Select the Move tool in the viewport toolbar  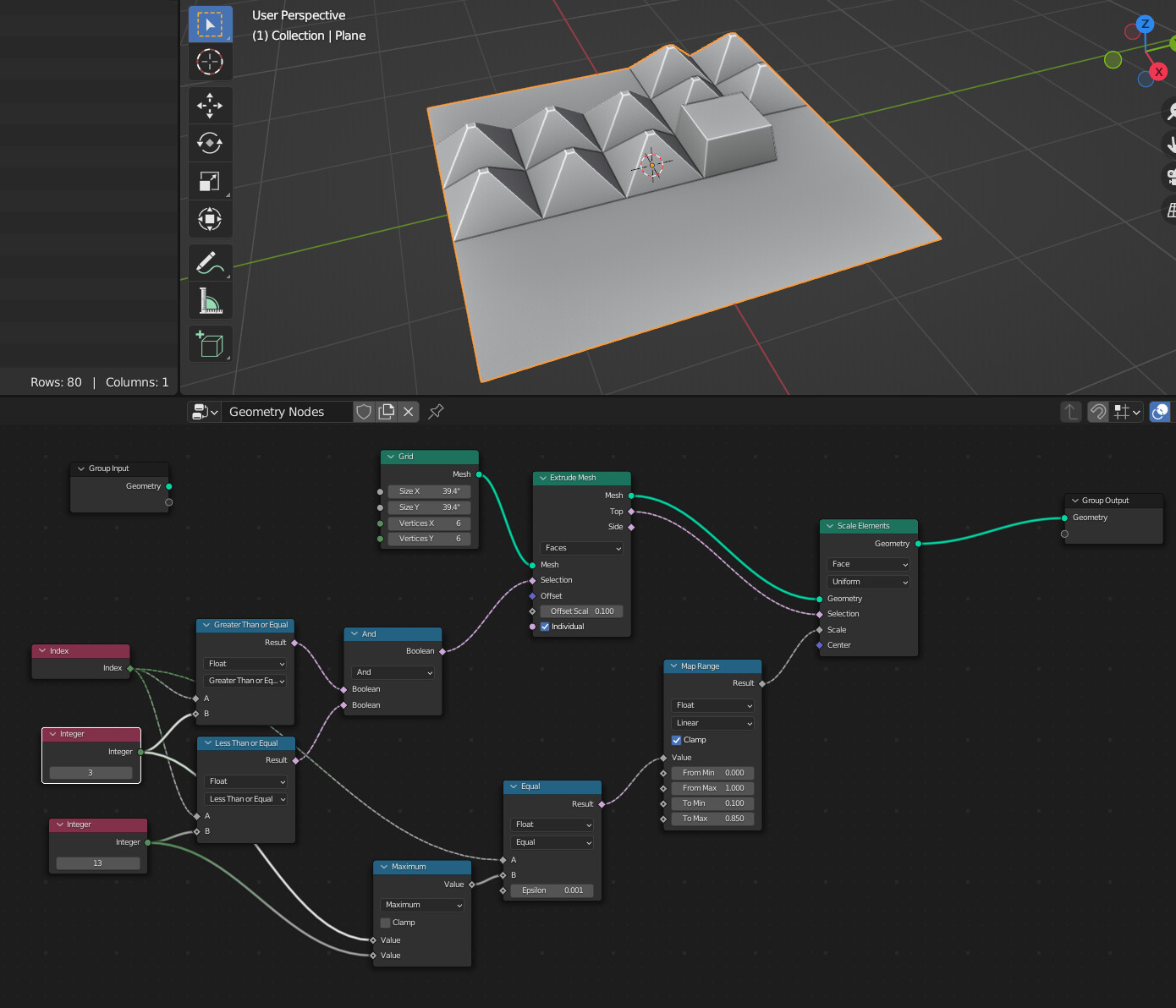point(210,105)
